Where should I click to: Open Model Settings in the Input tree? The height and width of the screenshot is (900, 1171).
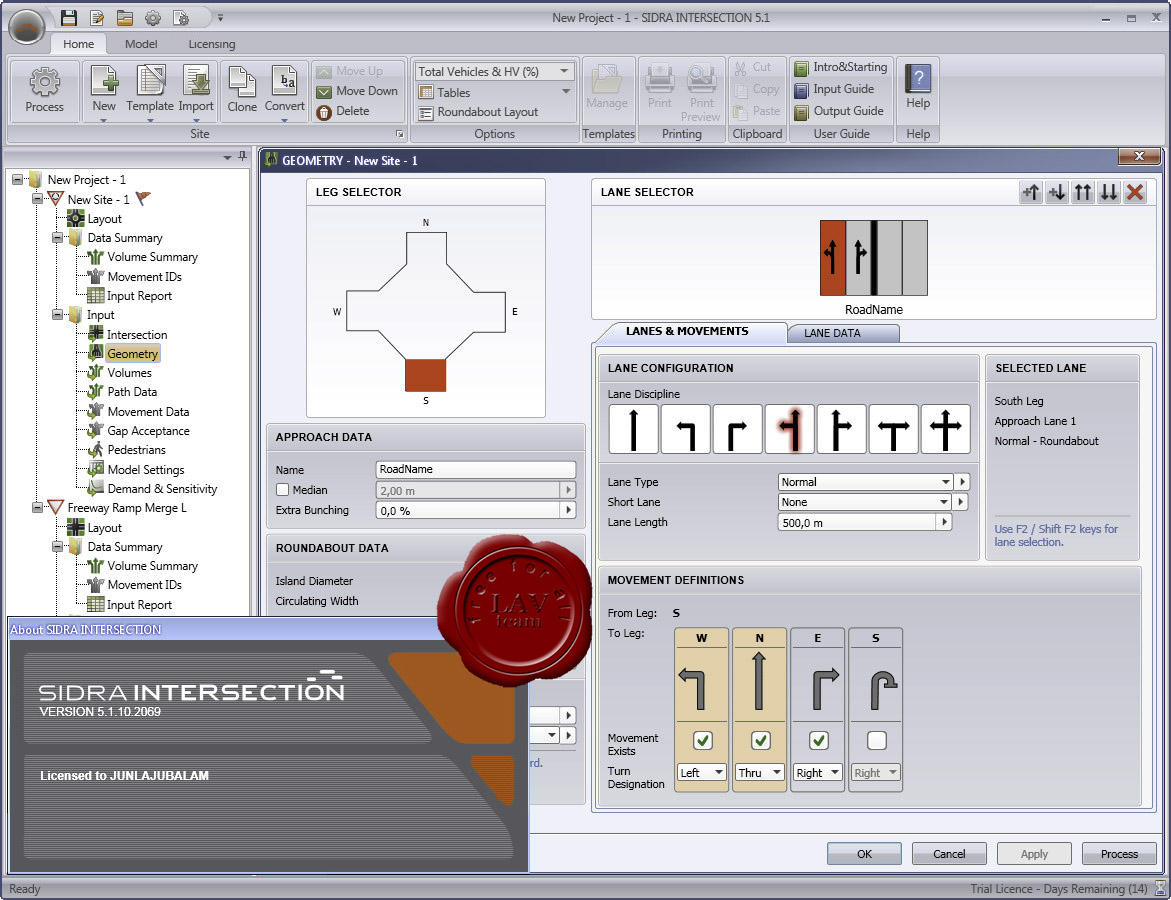tap(146, 470)
